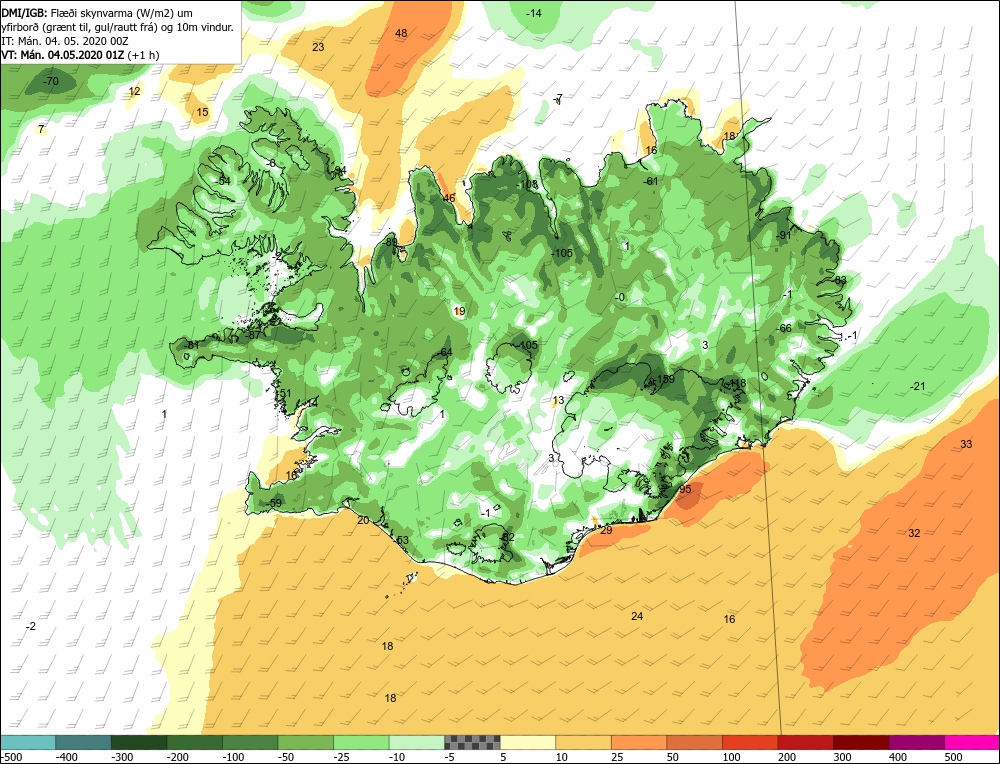Select the pale green swatch between -10 and -5
The width and height of the screenshot is (1000, 764).
point(416,742)
